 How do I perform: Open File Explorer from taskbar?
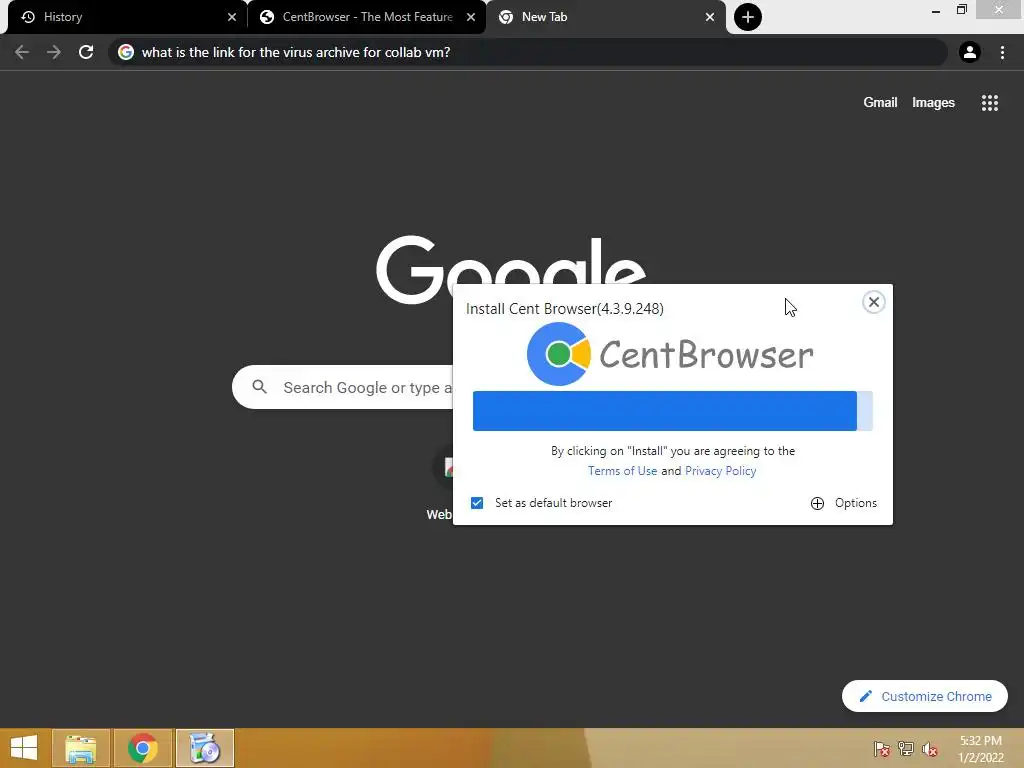tap(81, 748)
